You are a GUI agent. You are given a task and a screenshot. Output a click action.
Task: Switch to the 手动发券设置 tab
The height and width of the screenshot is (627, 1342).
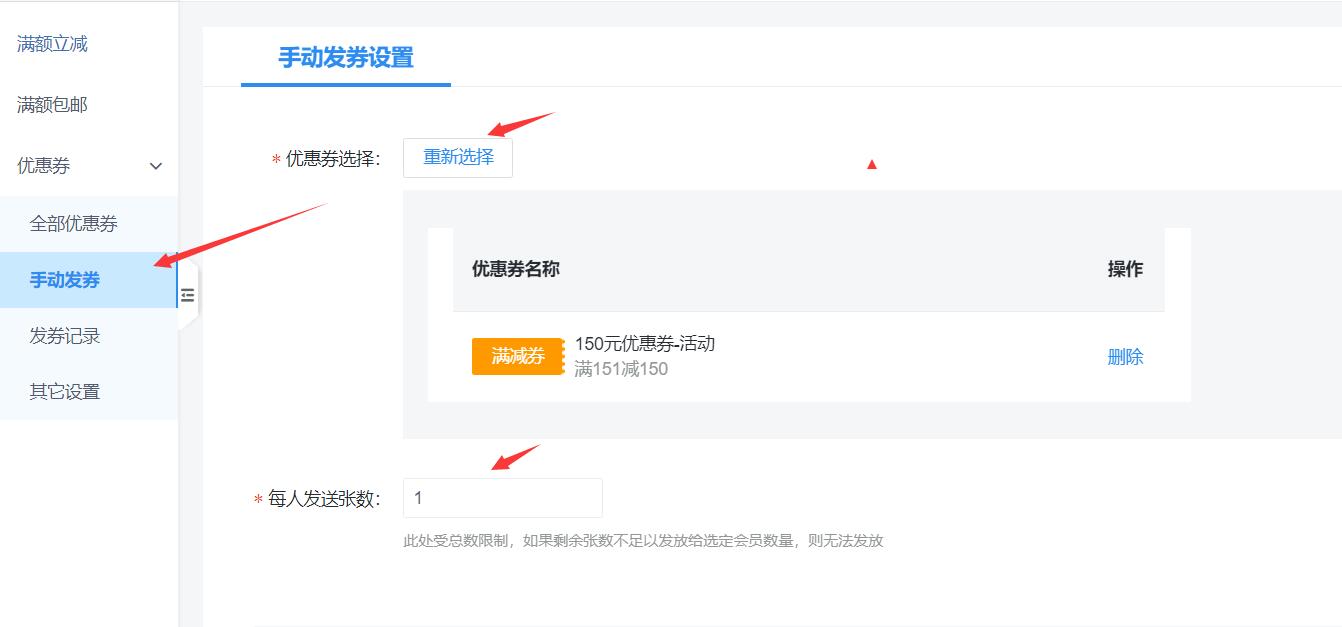pos(346,57)
